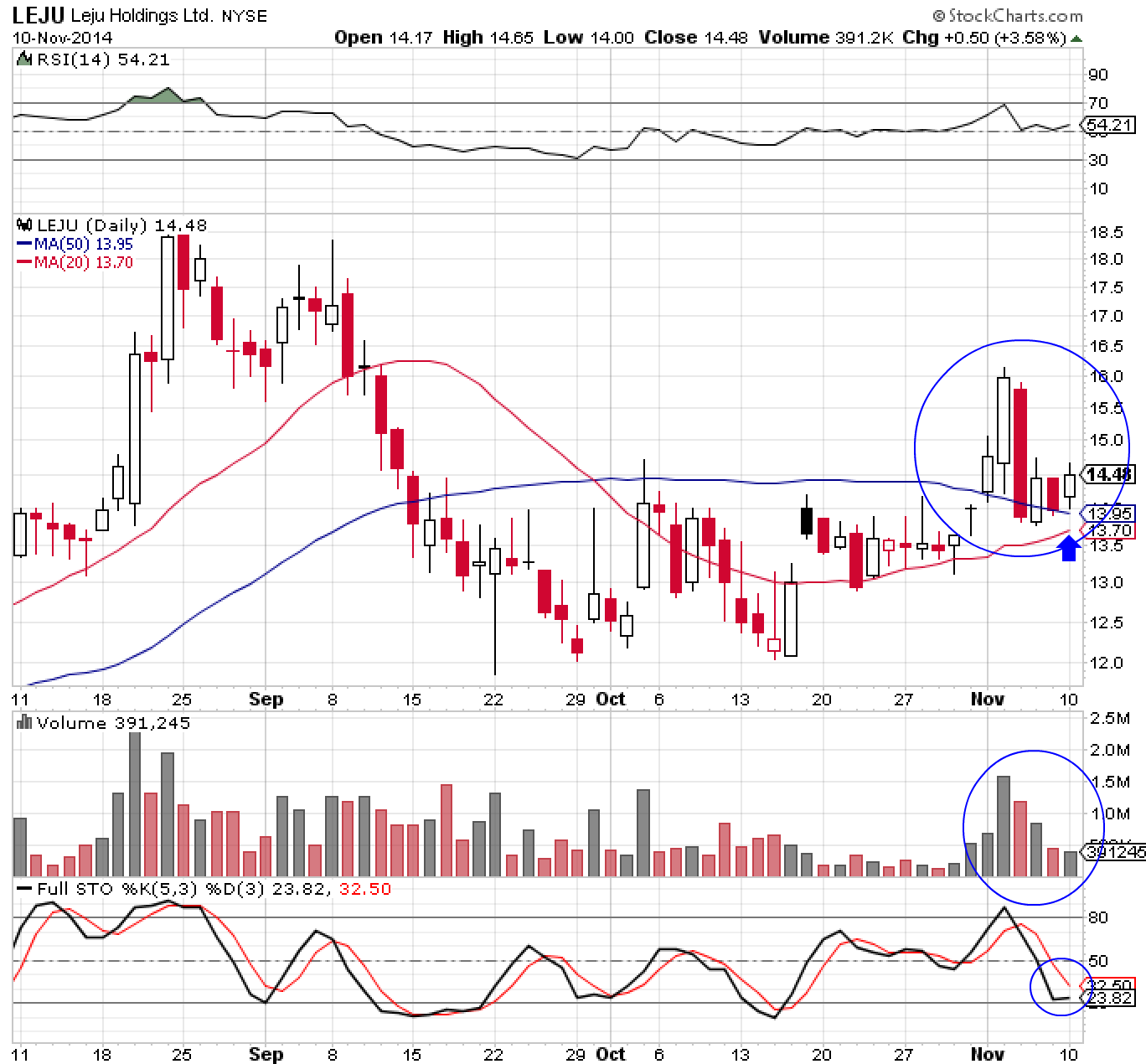The width and height of the screenshot is (1146, 1064).
Task: Click the 1.5M volume axis label
Action: [1108, 782]
